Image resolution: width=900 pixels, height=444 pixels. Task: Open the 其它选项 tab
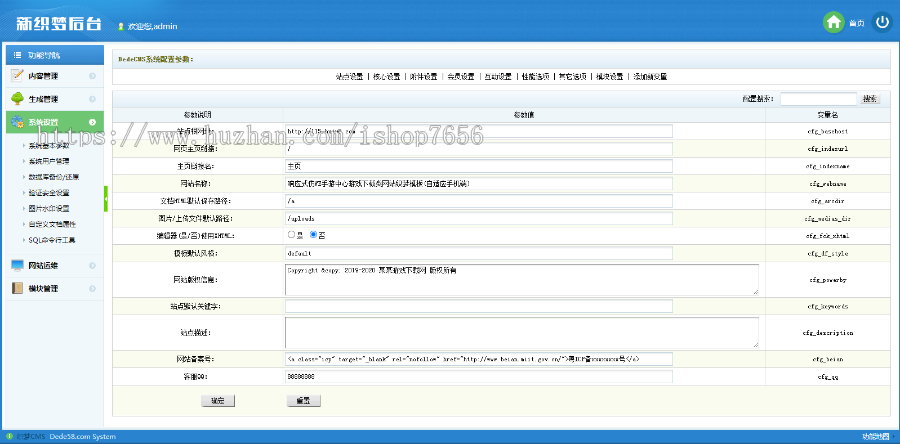point(573,76)
